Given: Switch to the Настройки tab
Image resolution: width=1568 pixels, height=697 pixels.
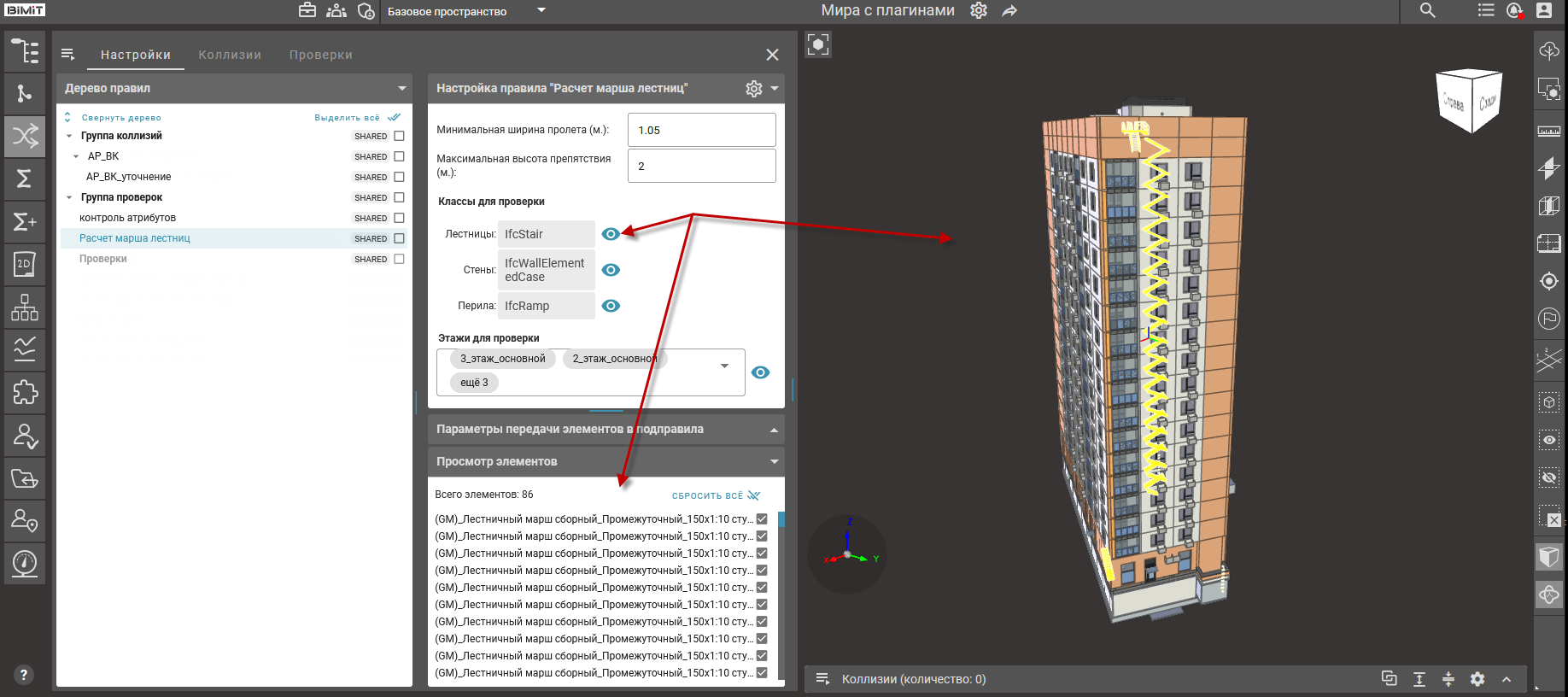Looking at the screenshot, I should coord(136,55).
